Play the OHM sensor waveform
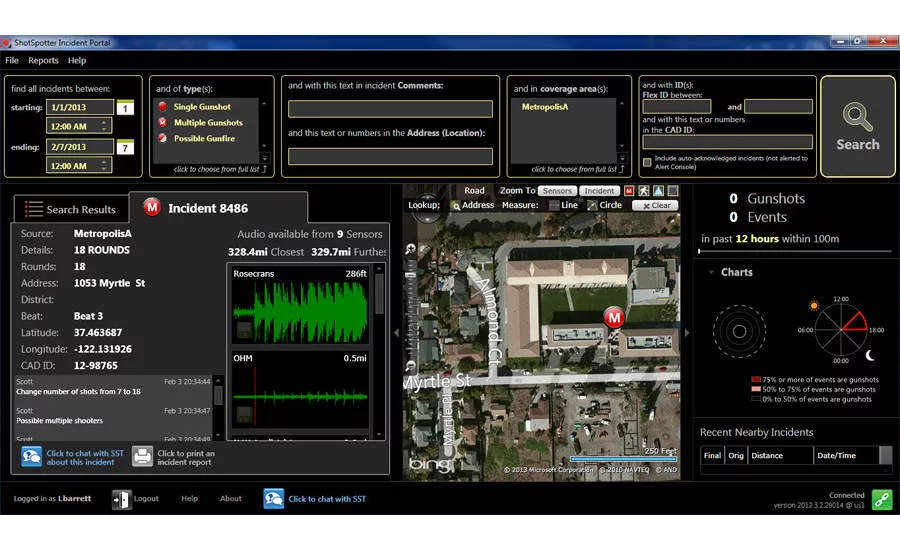900x550 pixels. coord(300,396)
